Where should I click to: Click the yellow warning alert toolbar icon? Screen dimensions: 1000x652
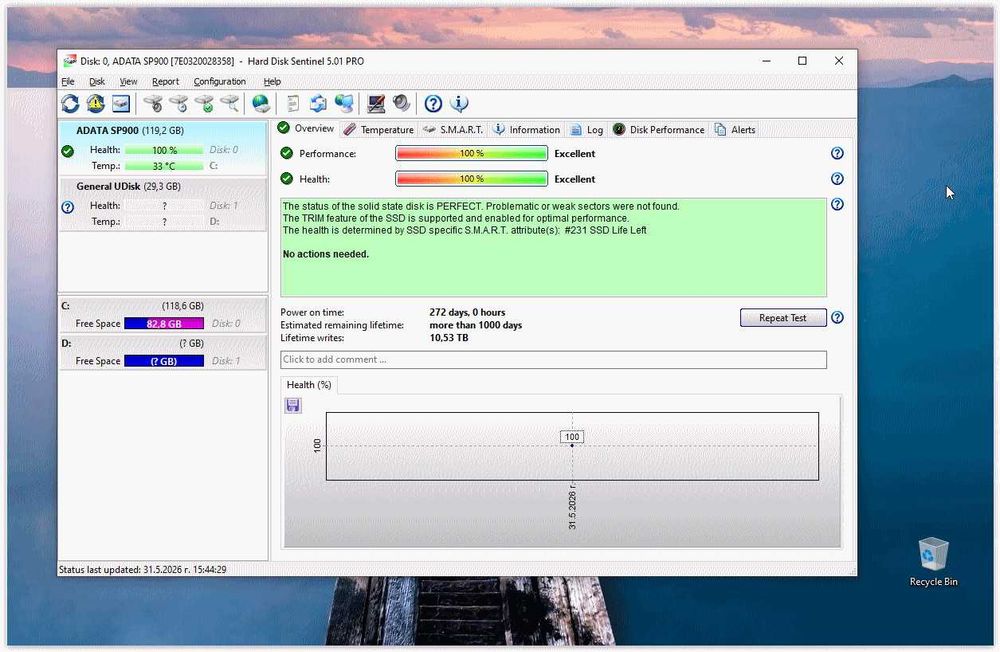tap(96, 103)
